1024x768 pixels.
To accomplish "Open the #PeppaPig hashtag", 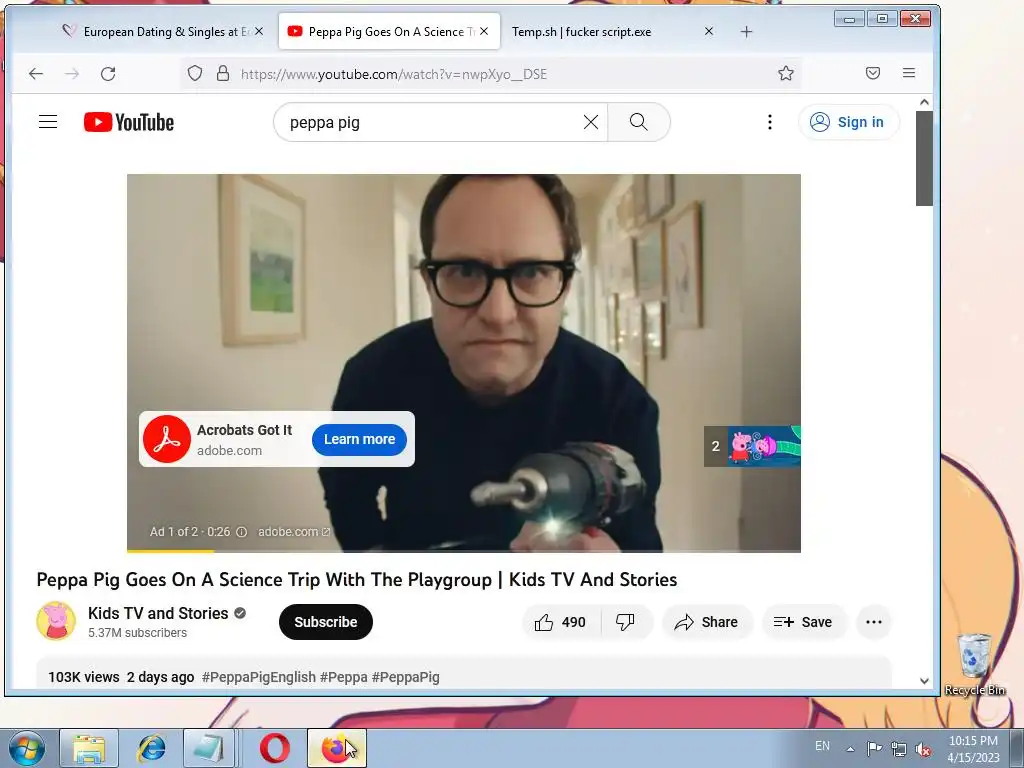I will 406,677.
